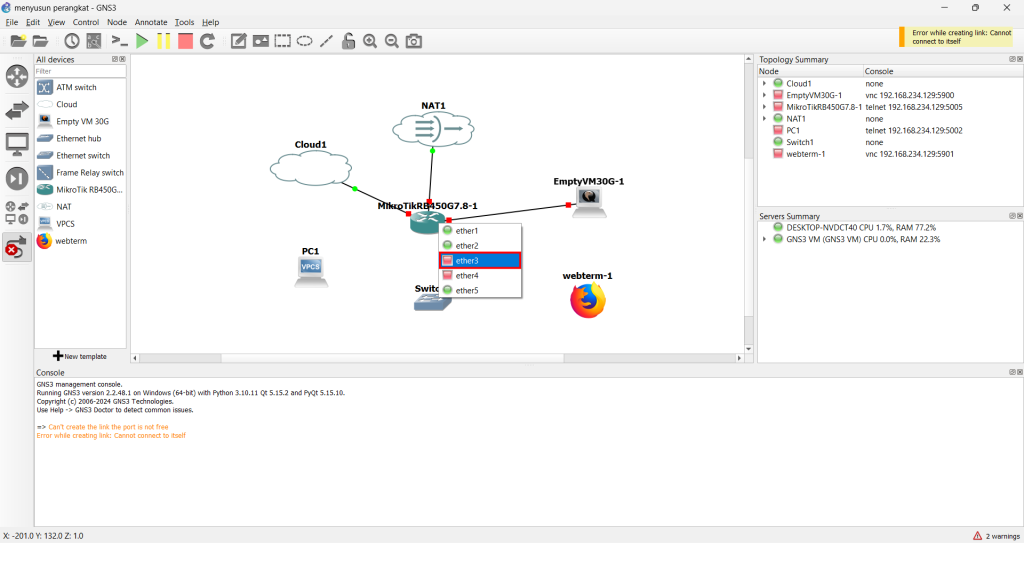Screen dimensions: 1024x576
Task: Select the draw rectangle tool
Action: tap(283, 41)
